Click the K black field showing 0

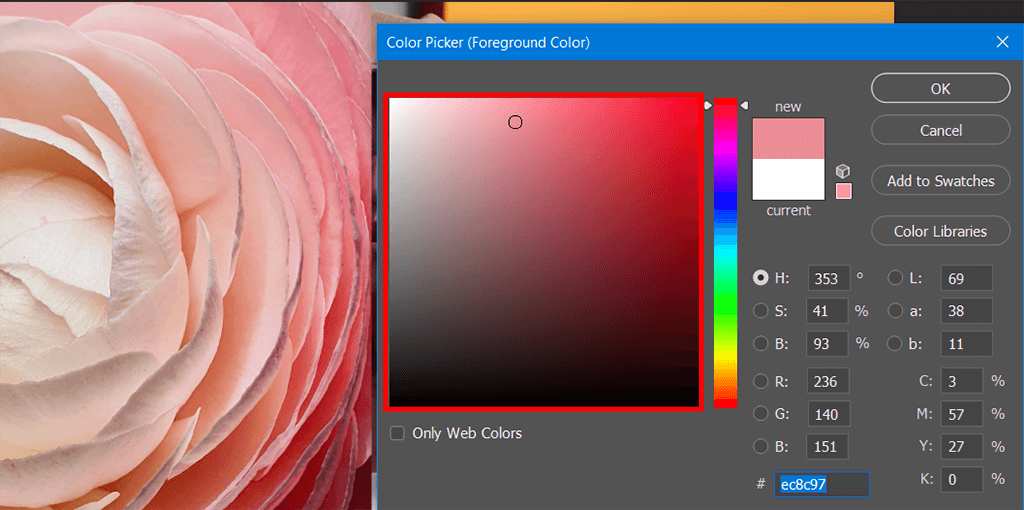962,479
